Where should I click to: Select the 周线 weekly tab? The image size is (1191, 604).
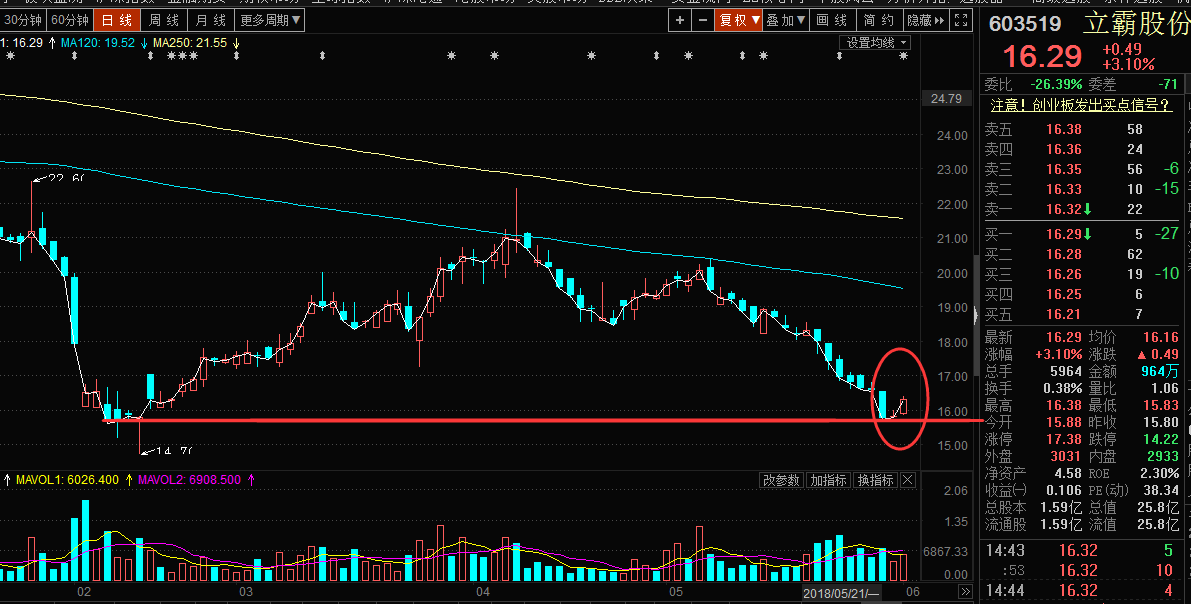click(164, 20)
